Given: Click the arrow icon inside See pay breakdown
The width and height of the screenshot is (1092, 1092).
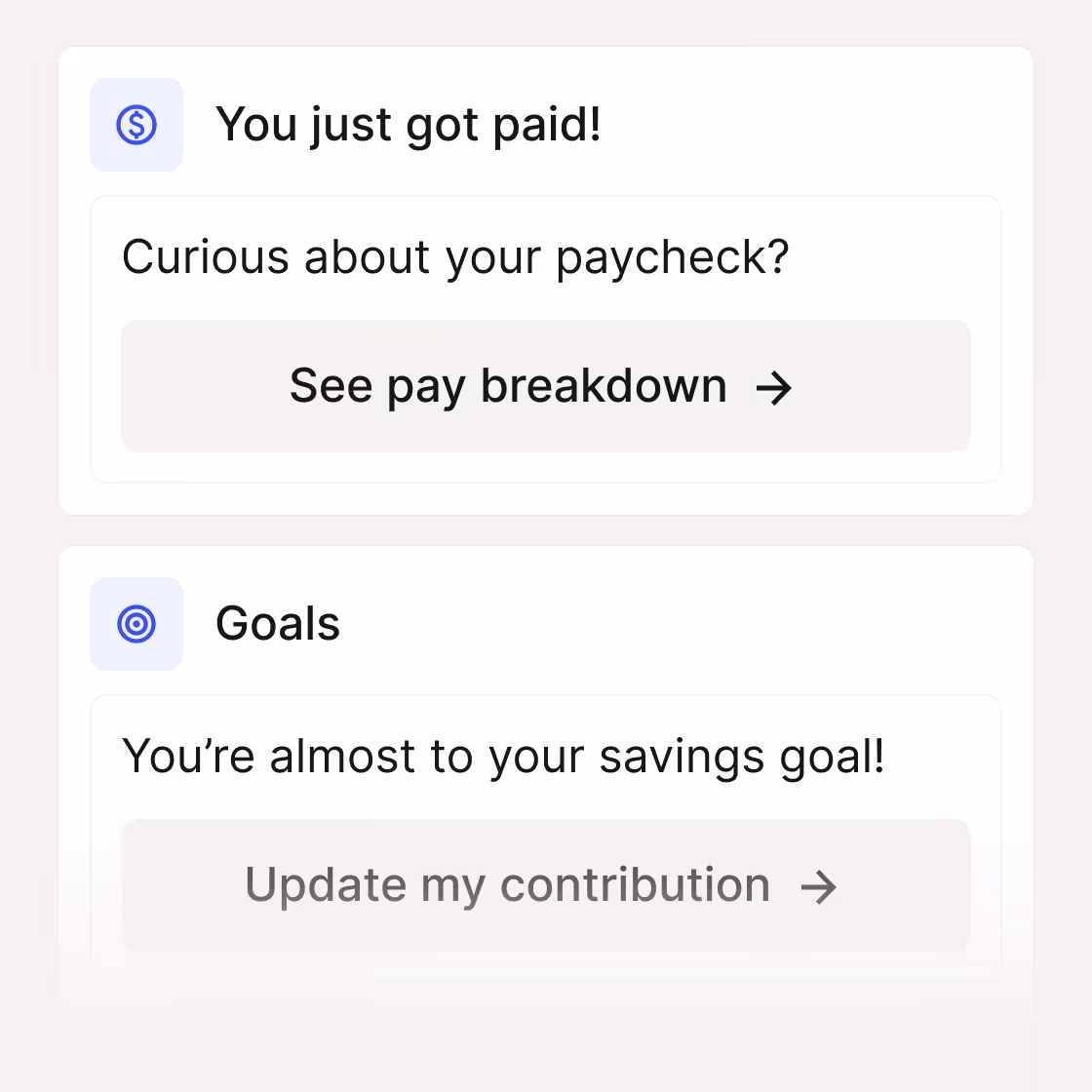Looking at the screenshot, I should tap(774, 387).
